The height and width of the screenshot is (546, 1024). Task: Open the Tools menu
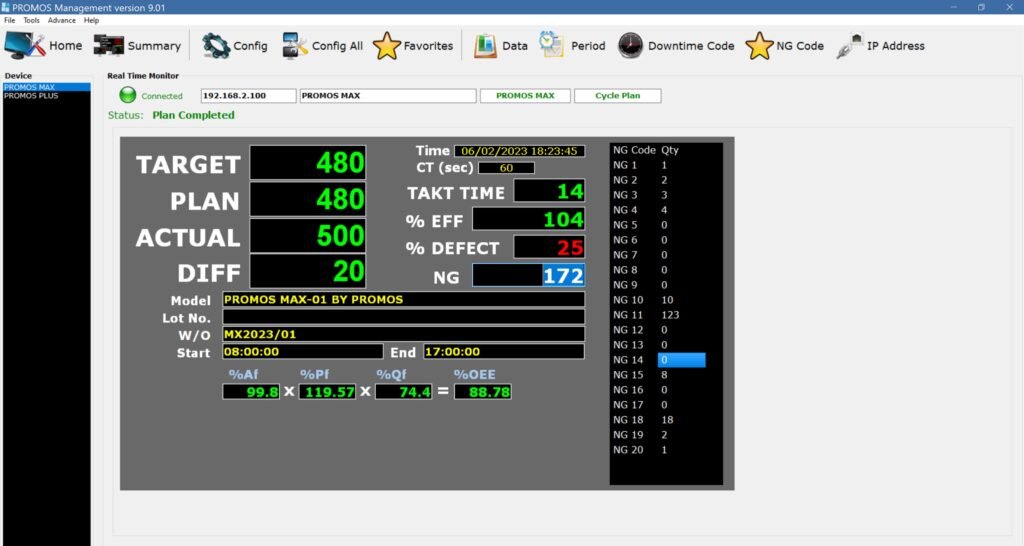click(x=31, y=20)
